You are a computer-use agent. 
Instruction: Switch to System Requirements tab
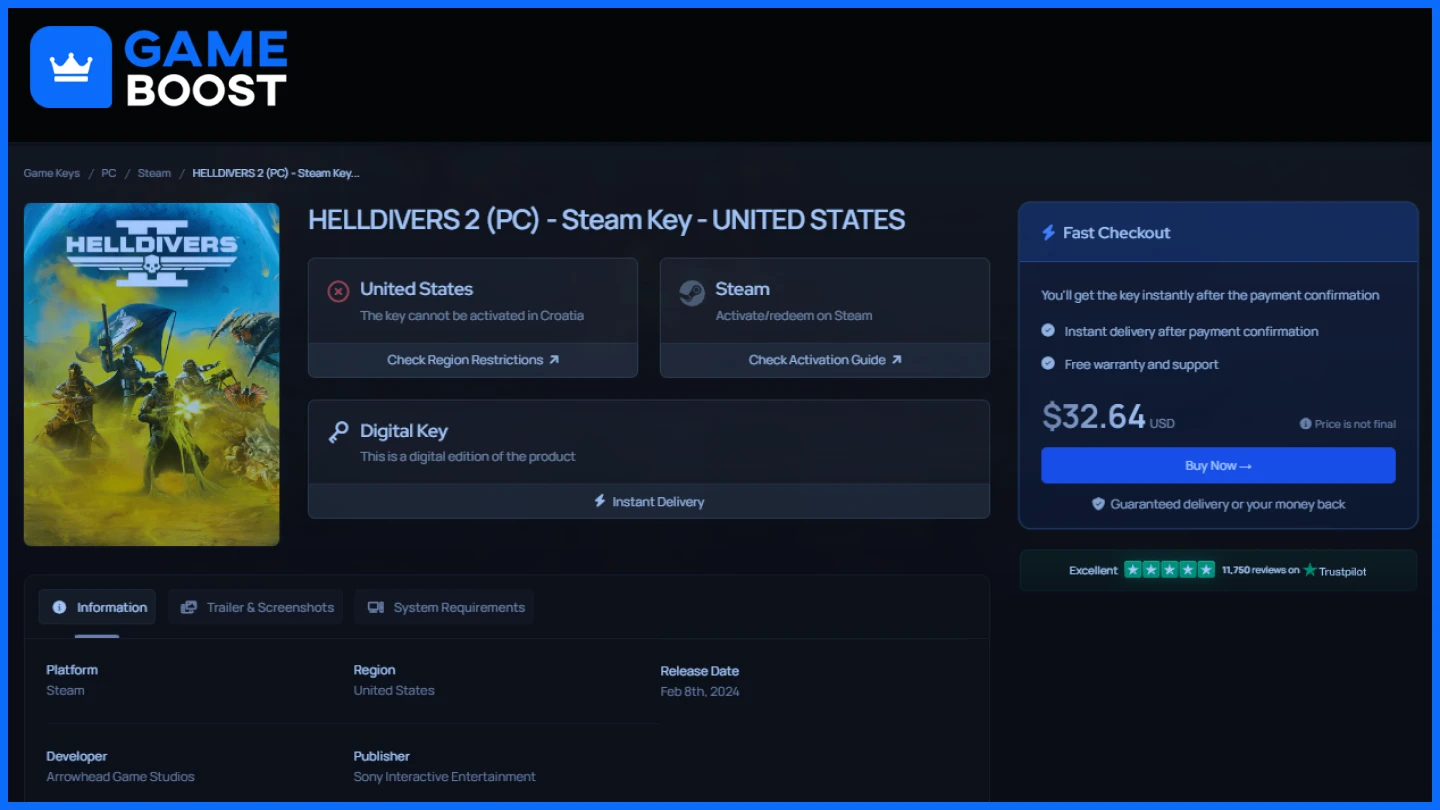click(x=444, y=607)
